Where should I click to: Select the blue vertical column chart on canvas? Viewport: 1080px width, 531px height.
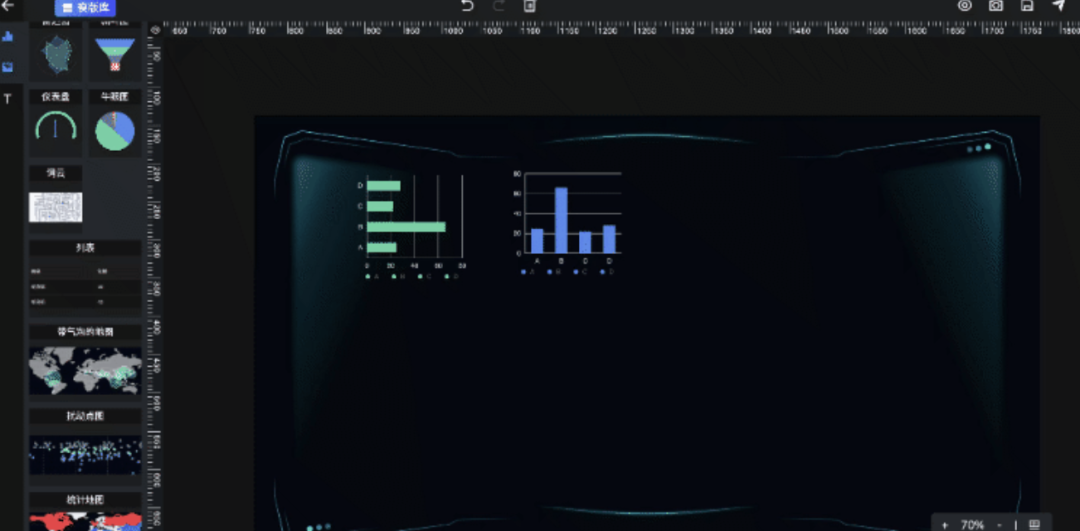point(568,223)
